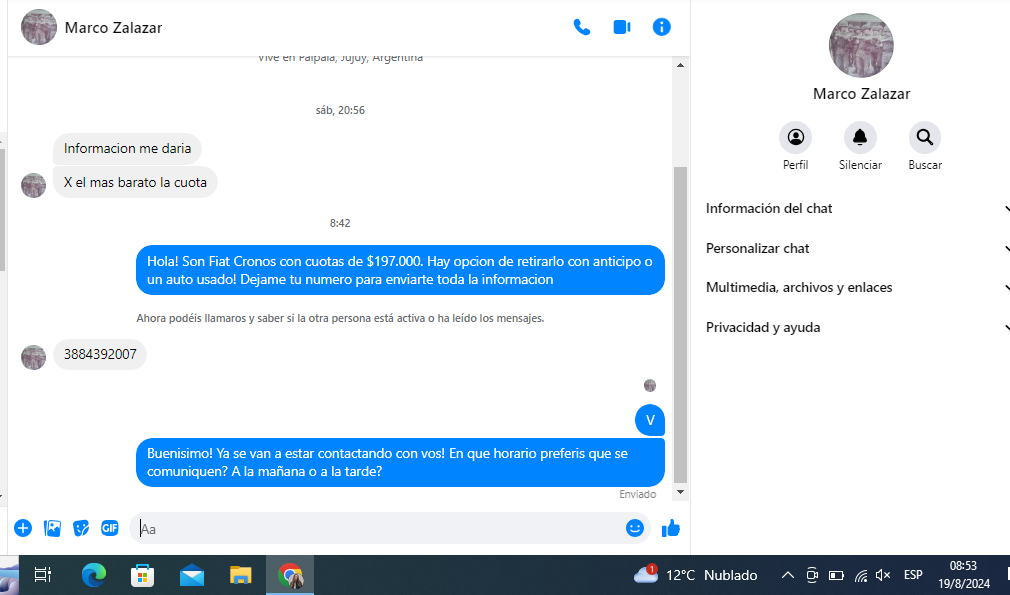1010x595 pixels.
Task: Click the Meet Now camera tray icon
Action: (812, 575)
